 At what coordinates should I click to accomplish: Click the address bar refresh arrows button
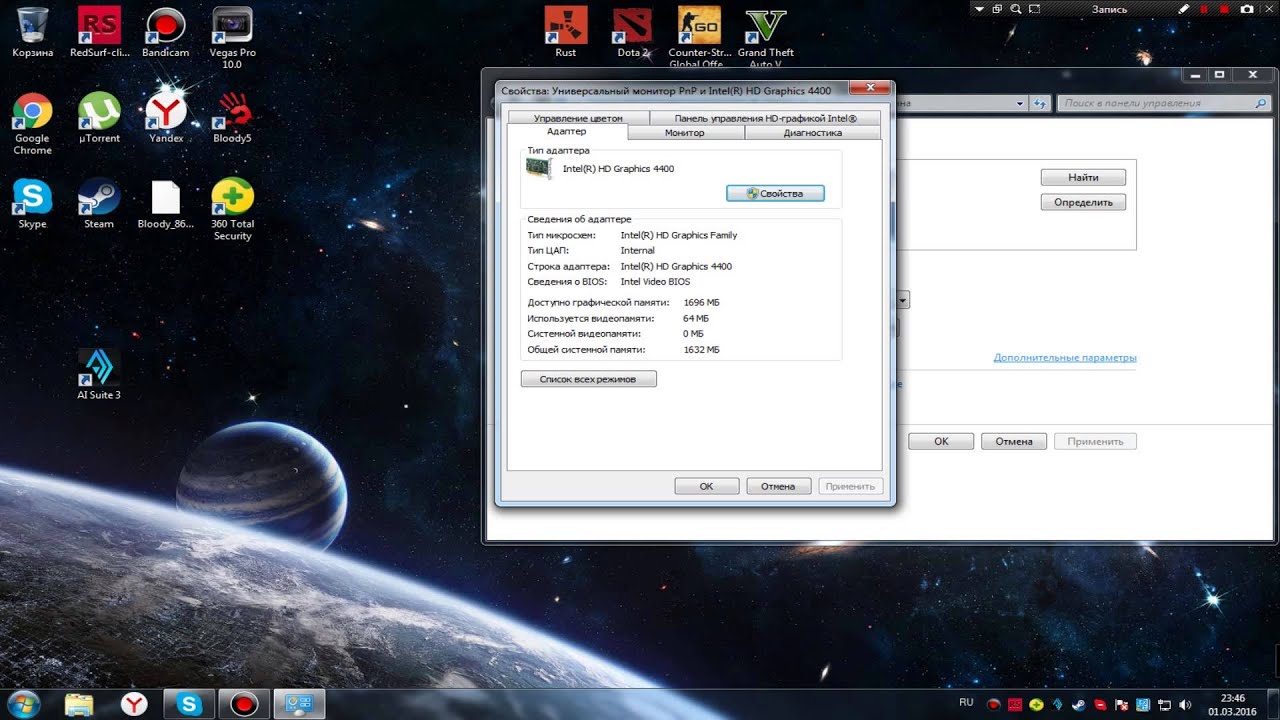coord(1040,103)
